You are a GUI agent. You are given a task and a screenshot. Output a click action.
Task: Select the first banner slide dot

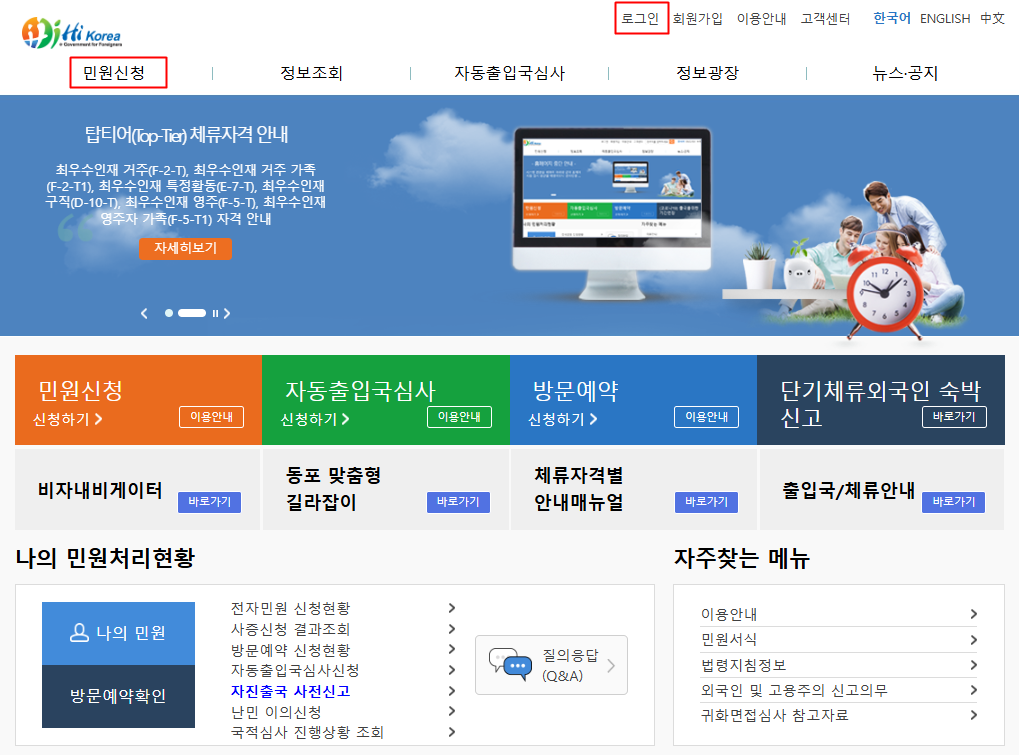(169, 313)
